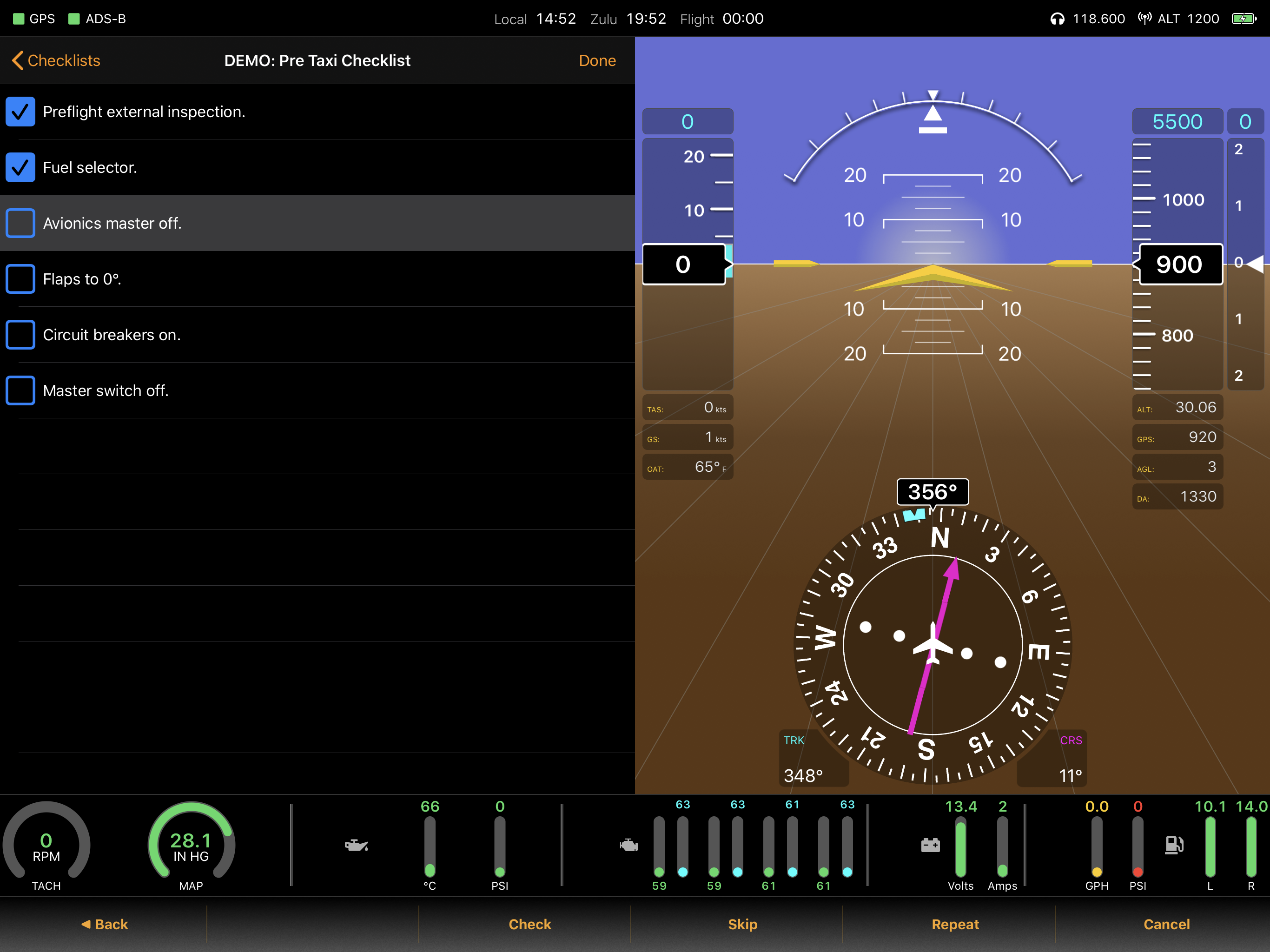Tap the transponder antenna icon
This screenshot has height=952, width=1270.
pyautogui.click(x=1144, y=19)
